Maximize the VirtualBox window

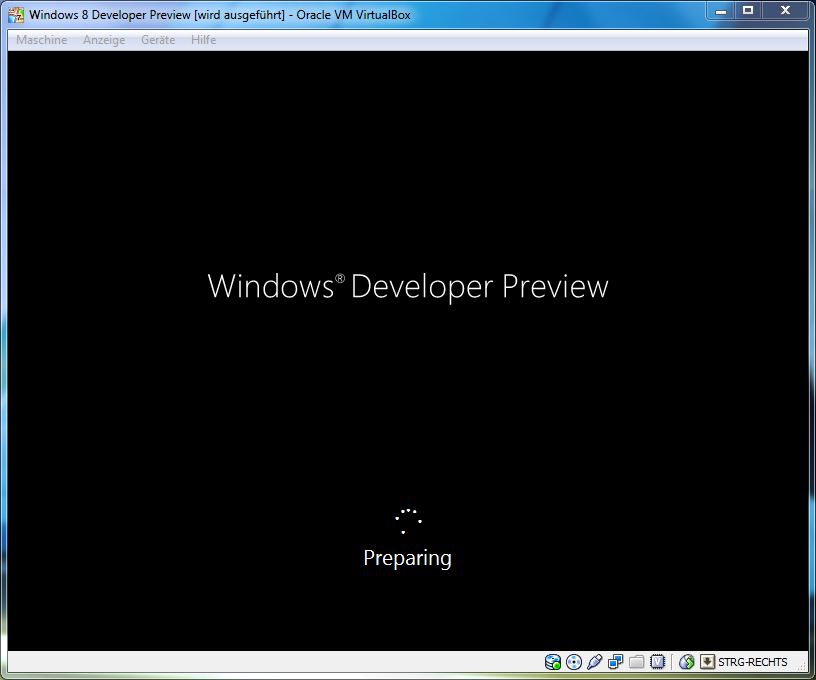748,10
